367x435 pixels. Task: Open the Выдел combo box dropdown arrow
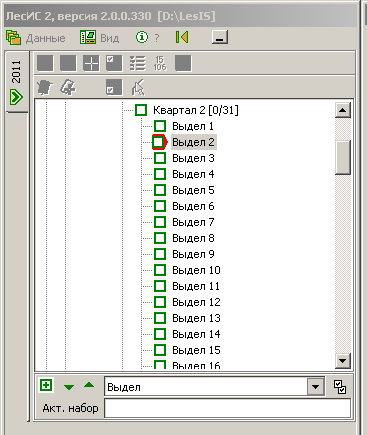point(315,387)
